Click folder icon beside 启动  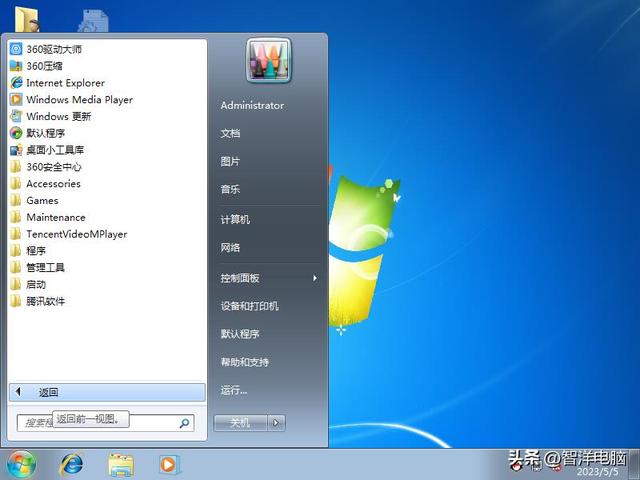click(16, 284)
